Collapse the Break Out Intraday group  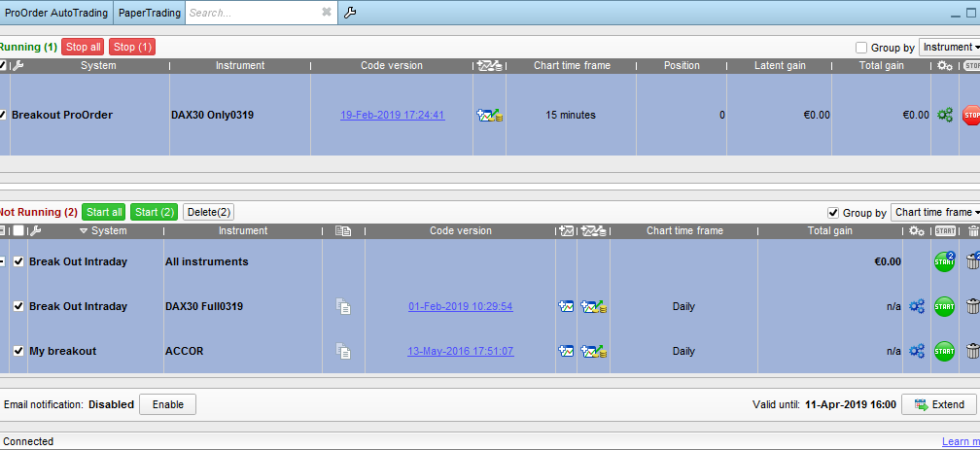click(2, 261)
